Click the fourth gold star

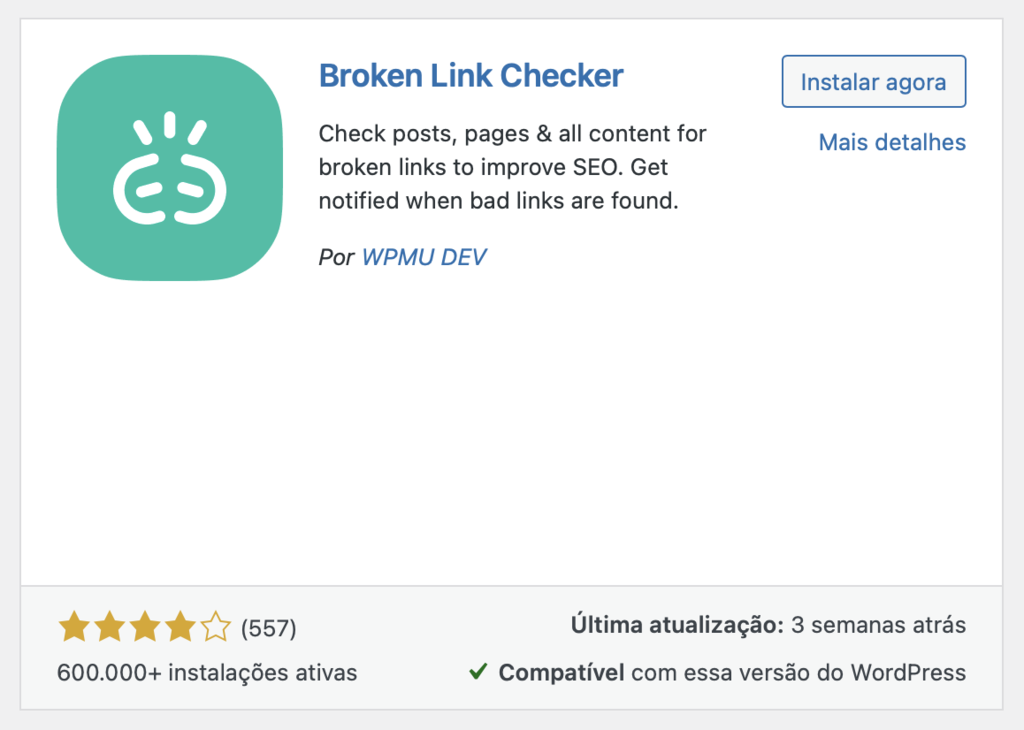click(182, 625)
